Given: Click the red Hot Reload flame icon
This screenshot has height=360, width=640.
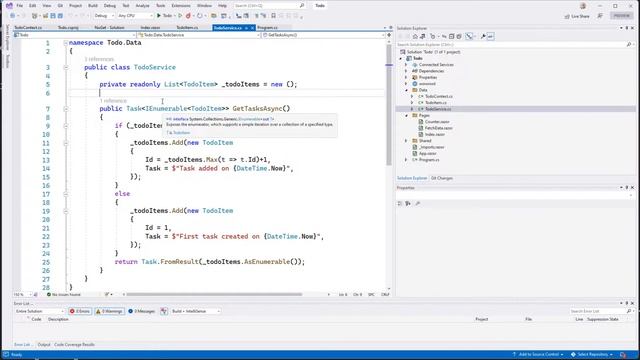Looking at the screenshot, I should 188,16.
